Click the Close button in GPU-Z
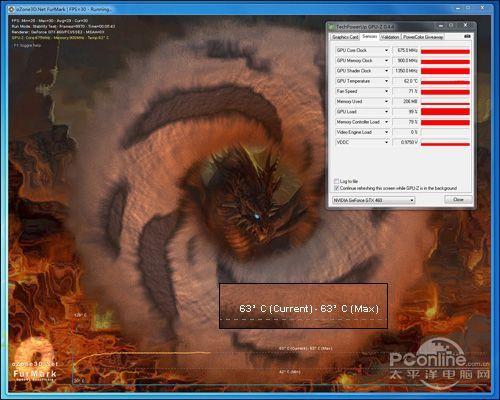The height and width of the screenshot is (400, 500). (458, 200)
